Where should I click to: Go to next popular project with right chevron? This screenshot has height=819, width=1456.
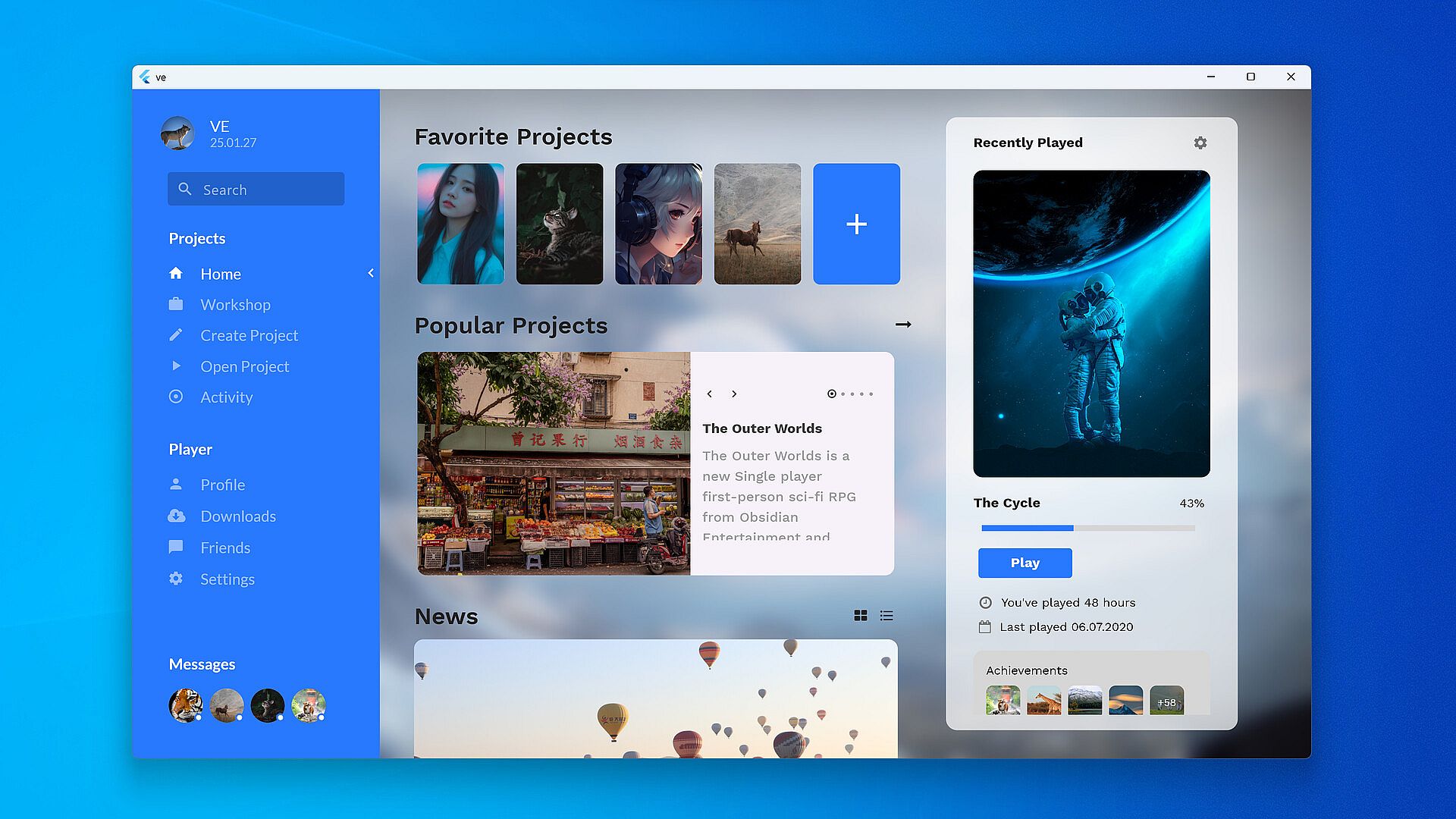[734, 394]
